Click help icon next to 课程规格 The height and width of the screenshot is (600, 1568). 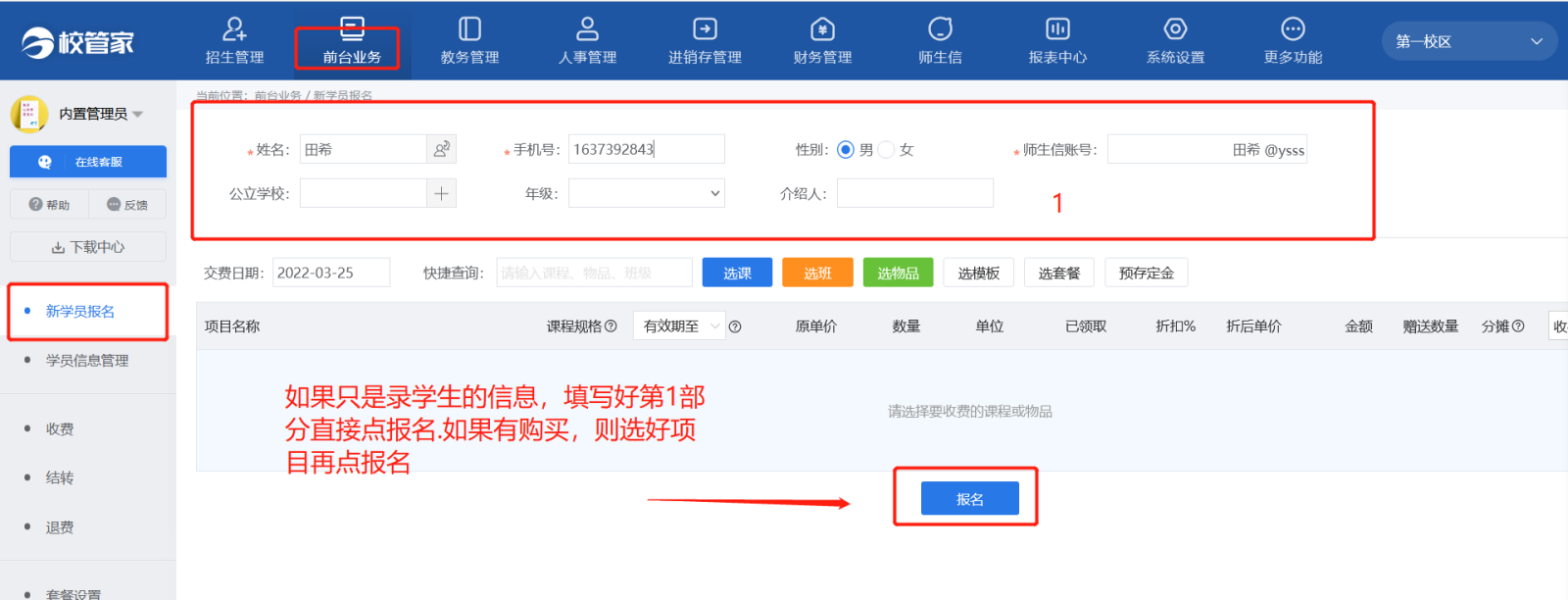(x=611, y=326)
